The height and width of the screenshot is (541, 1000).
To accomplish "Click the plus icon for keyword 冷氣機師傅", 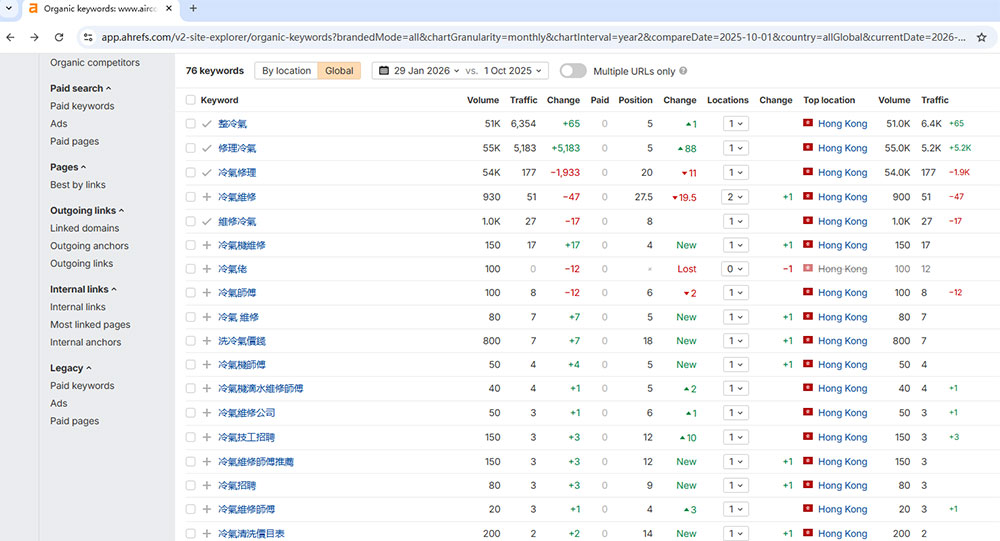I will pos(207,365).
